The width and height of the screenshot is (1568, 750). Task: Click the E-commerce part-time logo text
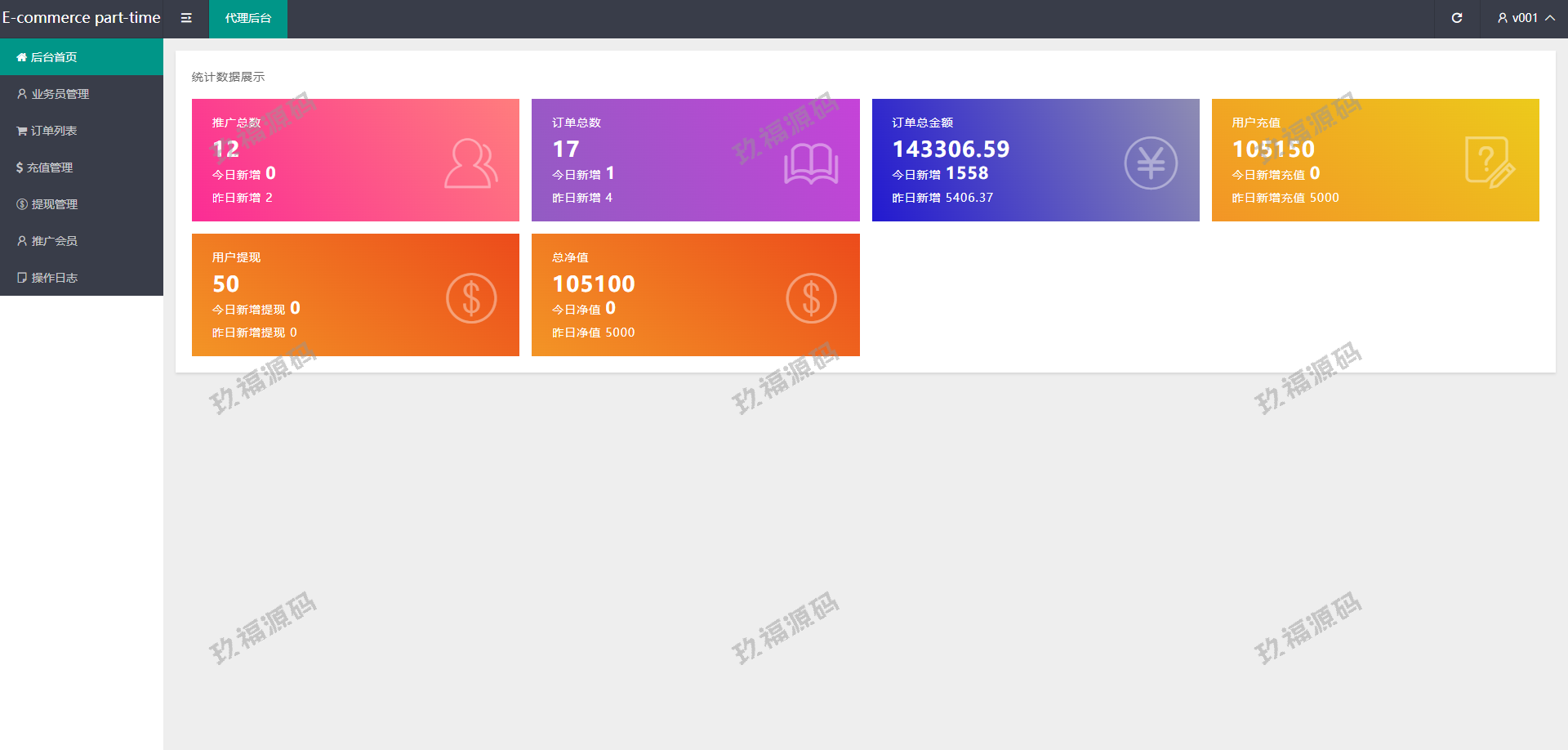(82, 18)
